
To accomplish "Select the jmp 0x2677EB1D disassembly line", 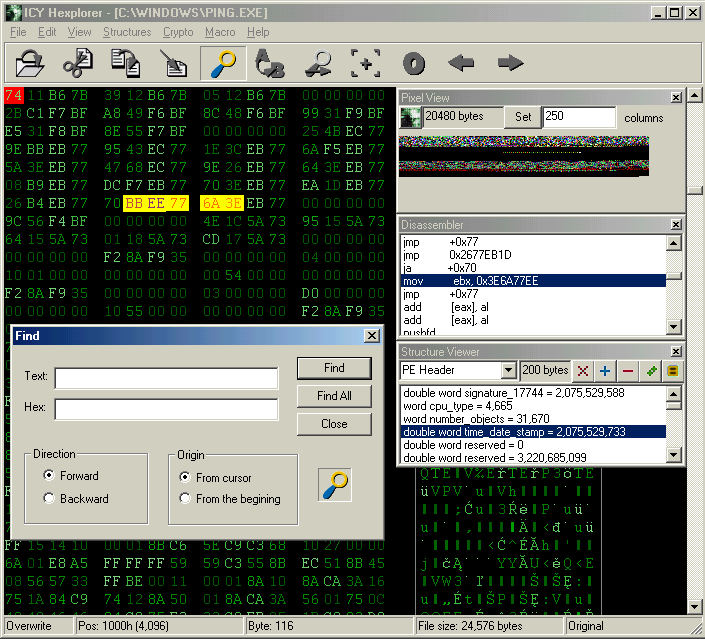I will [533, 255].
